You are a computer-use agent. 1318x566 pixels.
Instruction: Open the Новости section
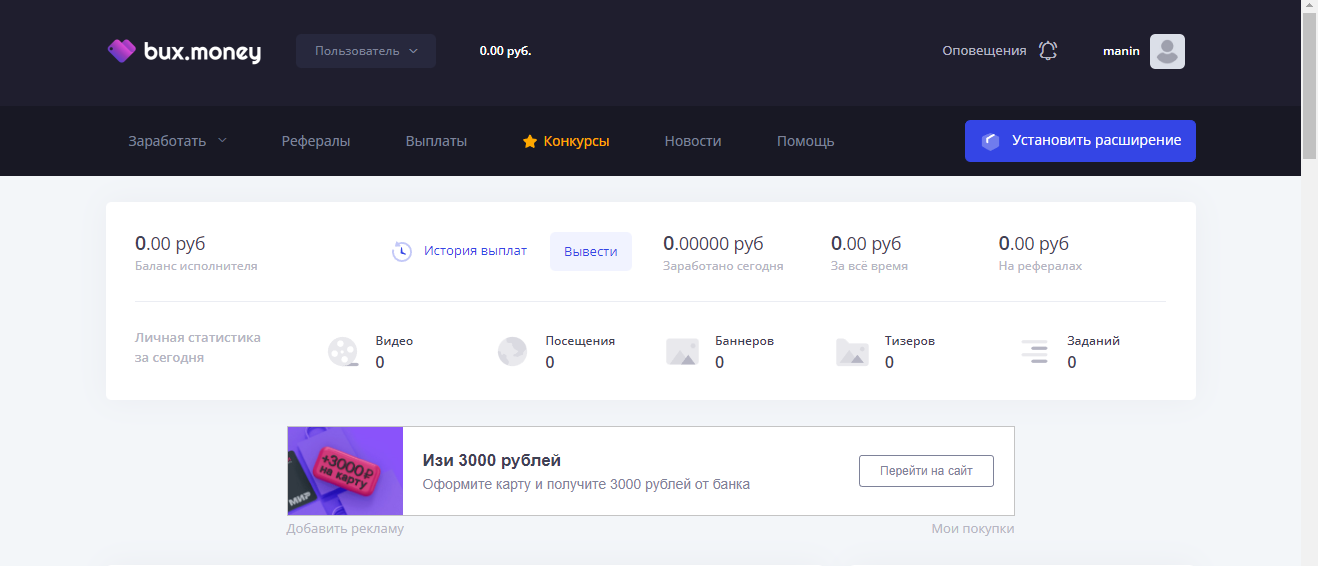693,141
